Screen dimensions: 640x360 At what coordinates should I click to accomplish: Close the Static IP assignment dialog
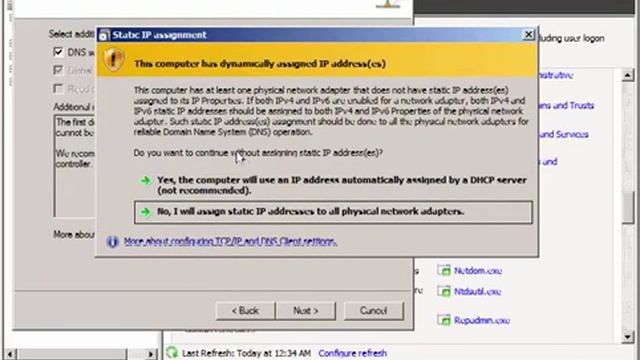[x=528, y=35]
